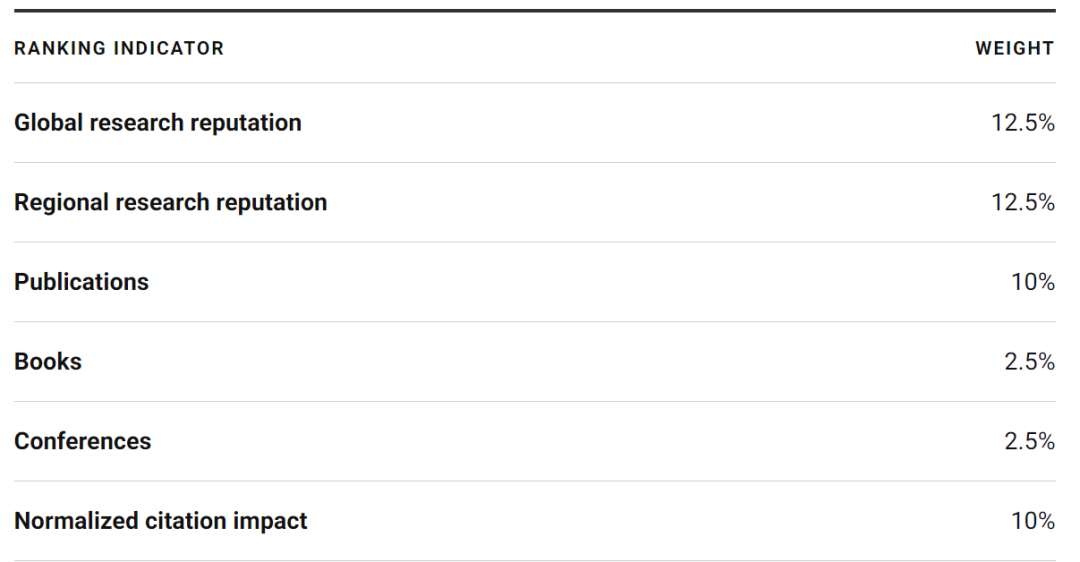The image size is (1080, 562).
Task: Click the word "impact" in the last row
Action: point(270,521)
